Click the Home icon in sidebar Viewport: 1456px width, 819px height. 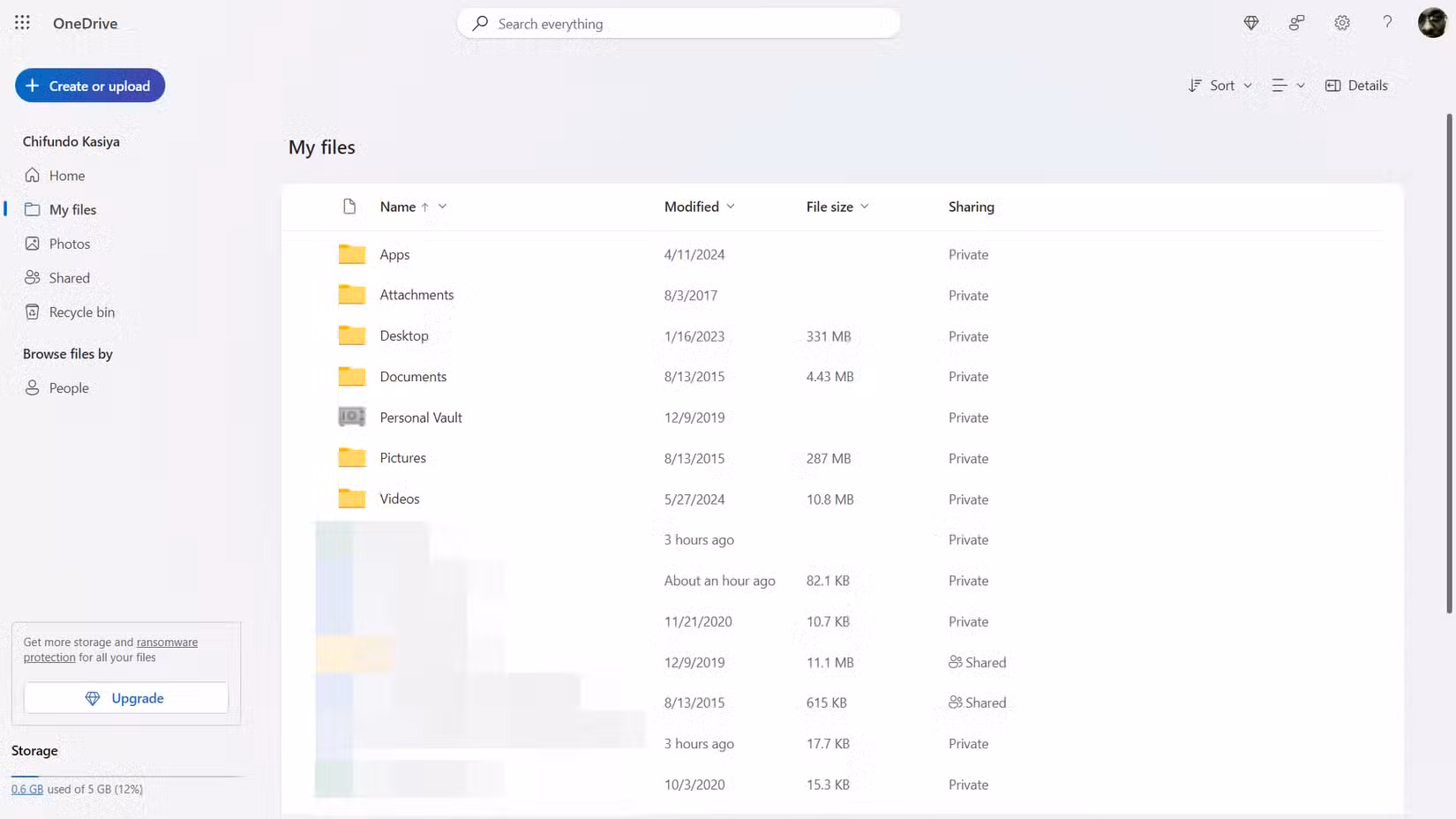click(x=33, y=175)
